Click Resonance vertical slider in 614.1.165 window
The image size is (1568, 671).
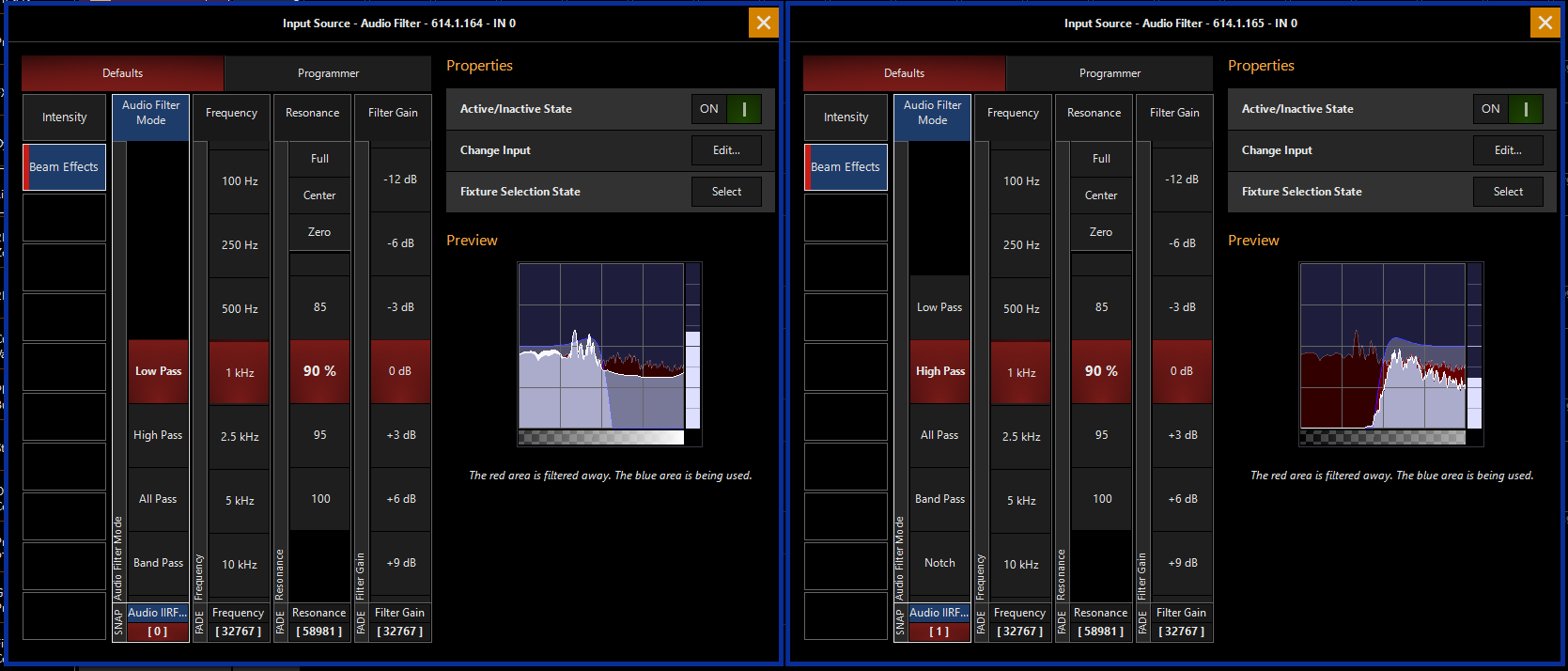(x=1062, y=371)
